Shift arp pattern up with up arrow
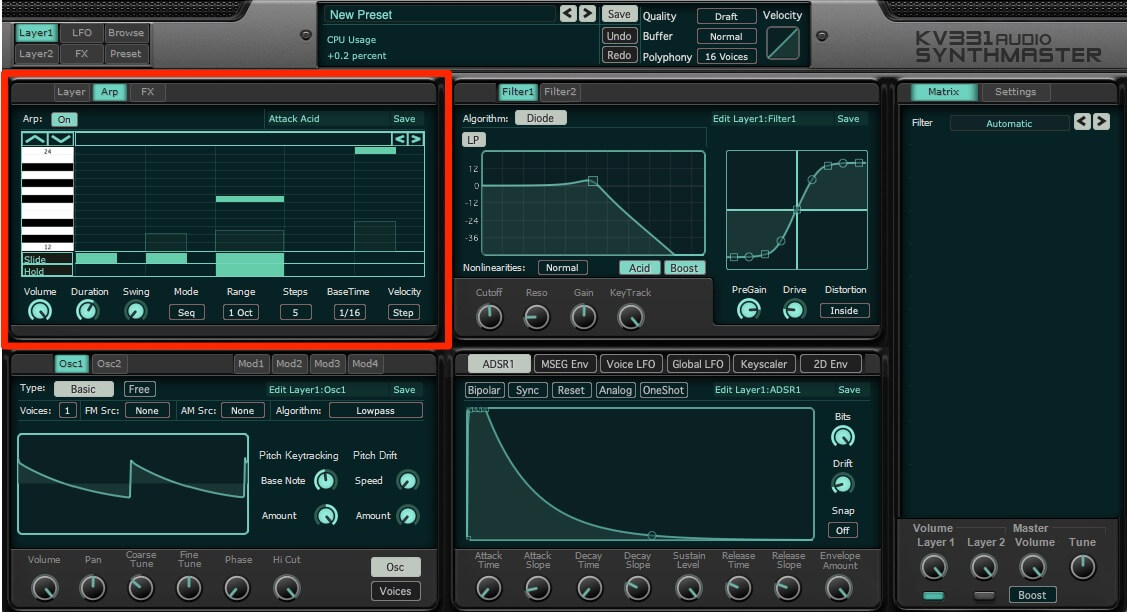Viewport: 1127px width, 612px height. point(34,139)
